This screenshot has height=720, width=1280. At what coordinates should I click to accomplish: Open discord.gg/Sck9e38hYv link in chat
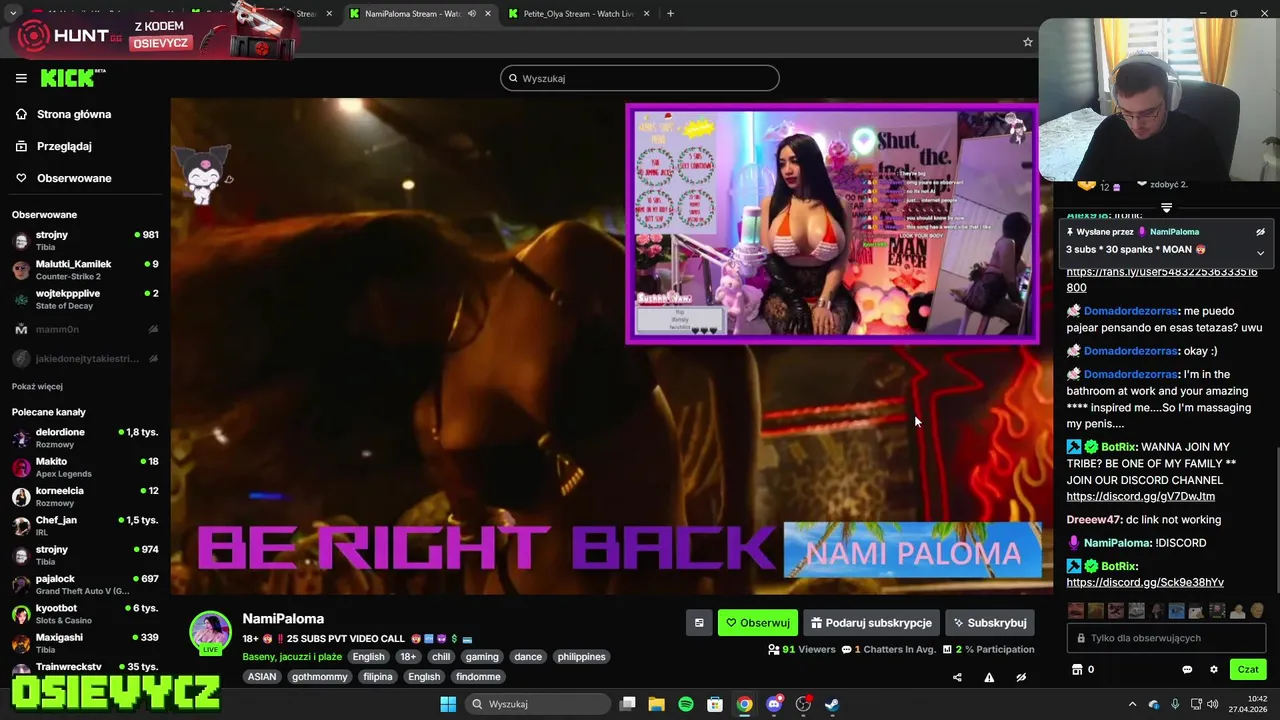point(1145,582)
